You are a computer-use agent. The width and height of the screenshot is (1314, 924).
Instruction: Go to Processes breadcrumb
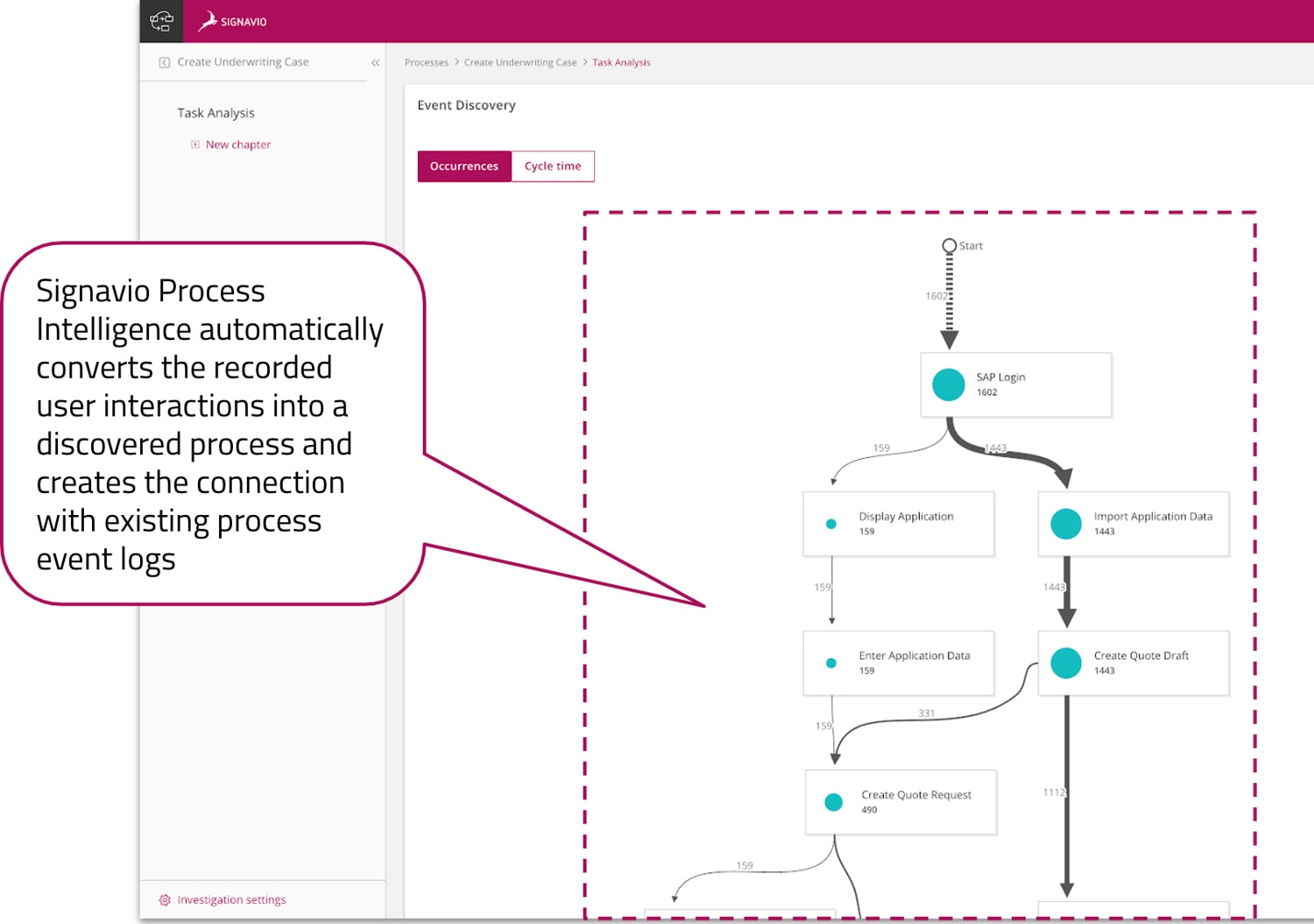(x=427, y=62)
